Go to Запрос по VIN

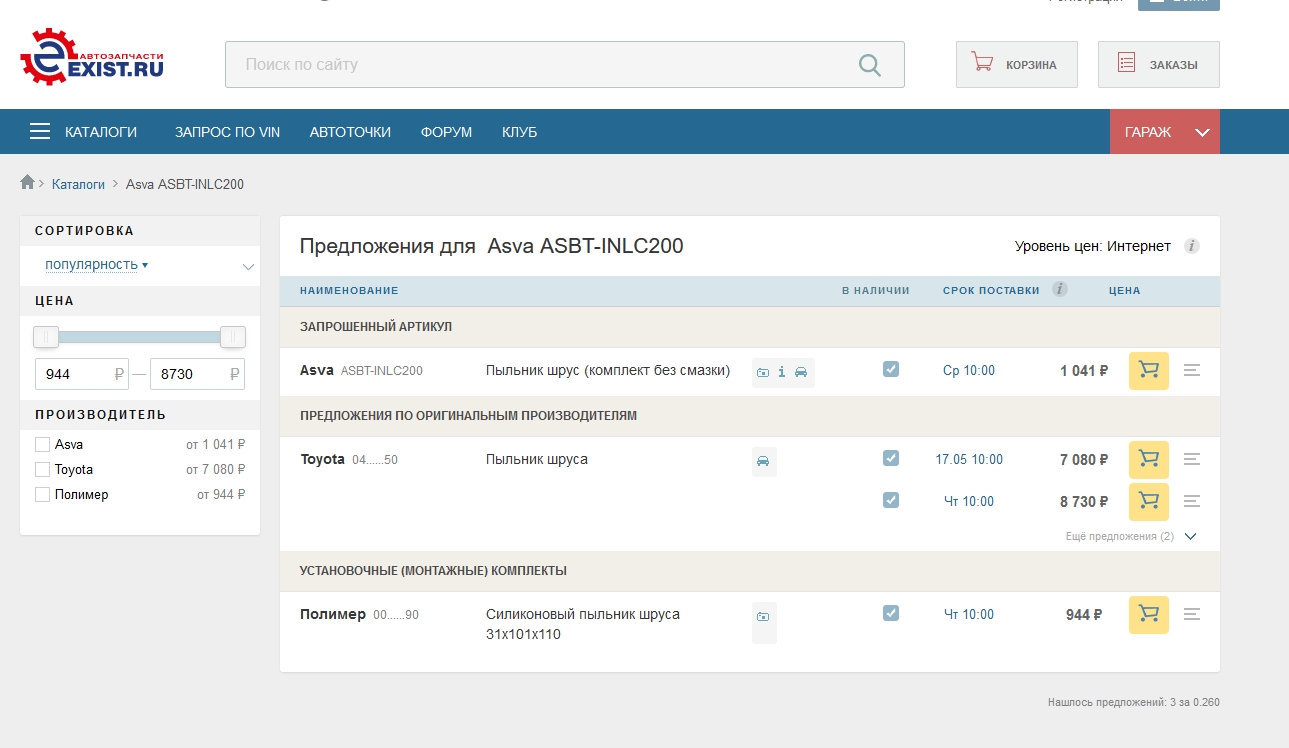tap(227, 132)
